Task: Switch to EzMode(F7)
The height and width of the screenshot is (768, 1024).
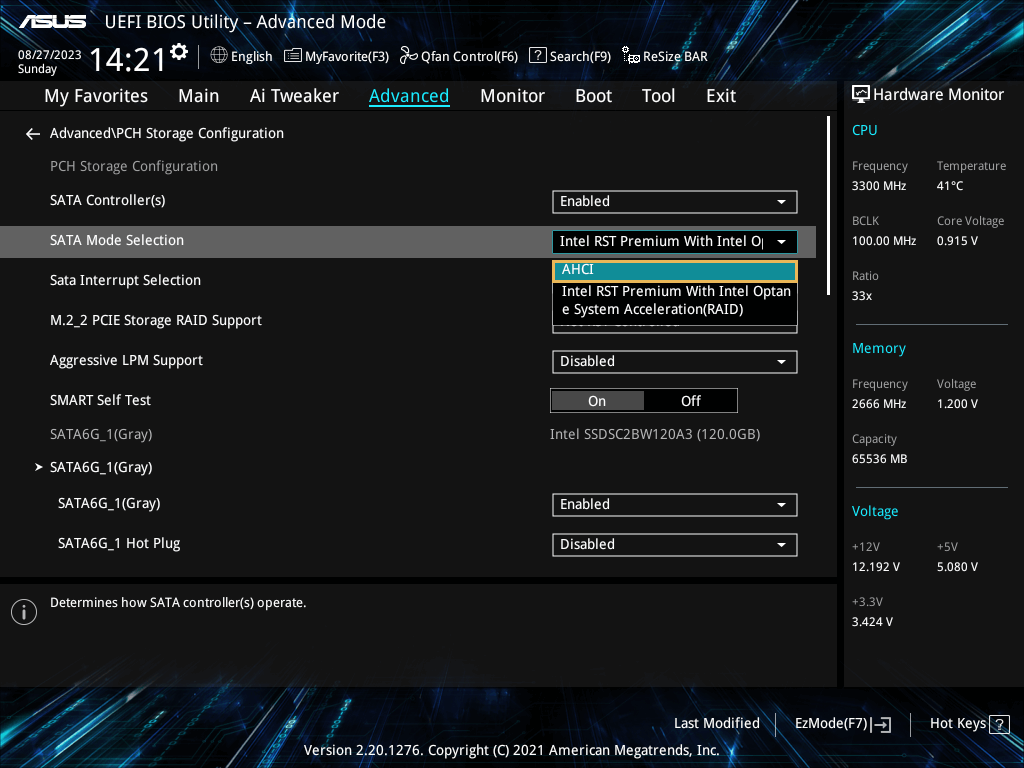Action: tap(842, 724)
